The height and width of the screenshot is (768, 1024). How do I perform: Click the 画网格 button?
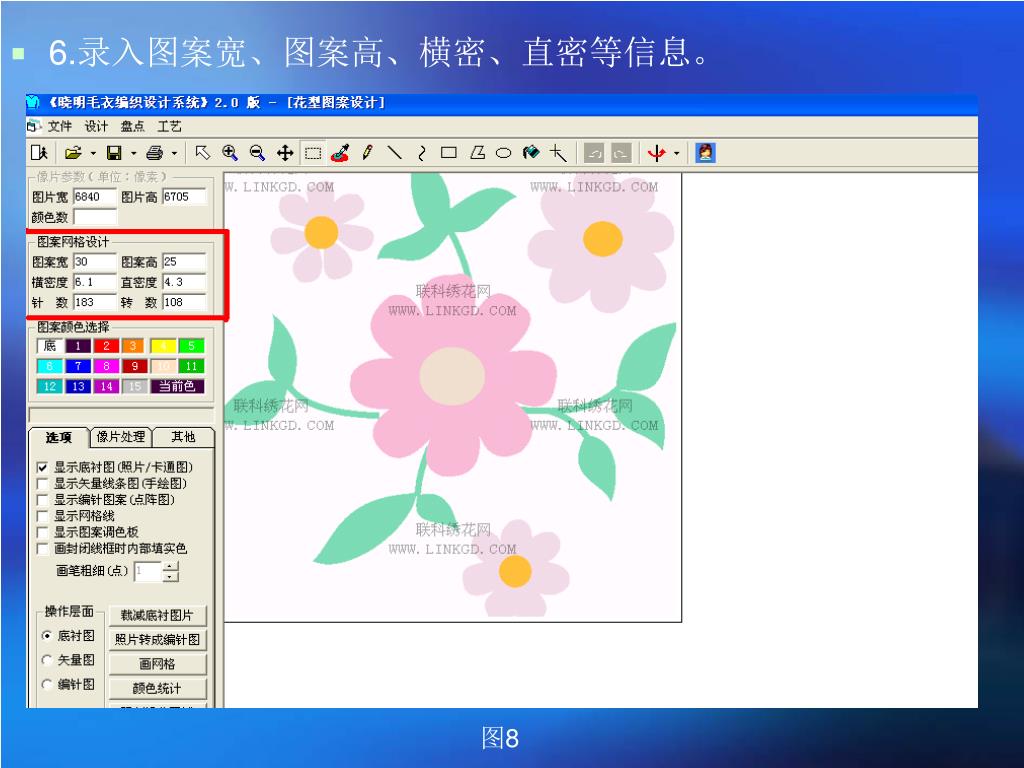pyautogui.click(x=157, y=664)
